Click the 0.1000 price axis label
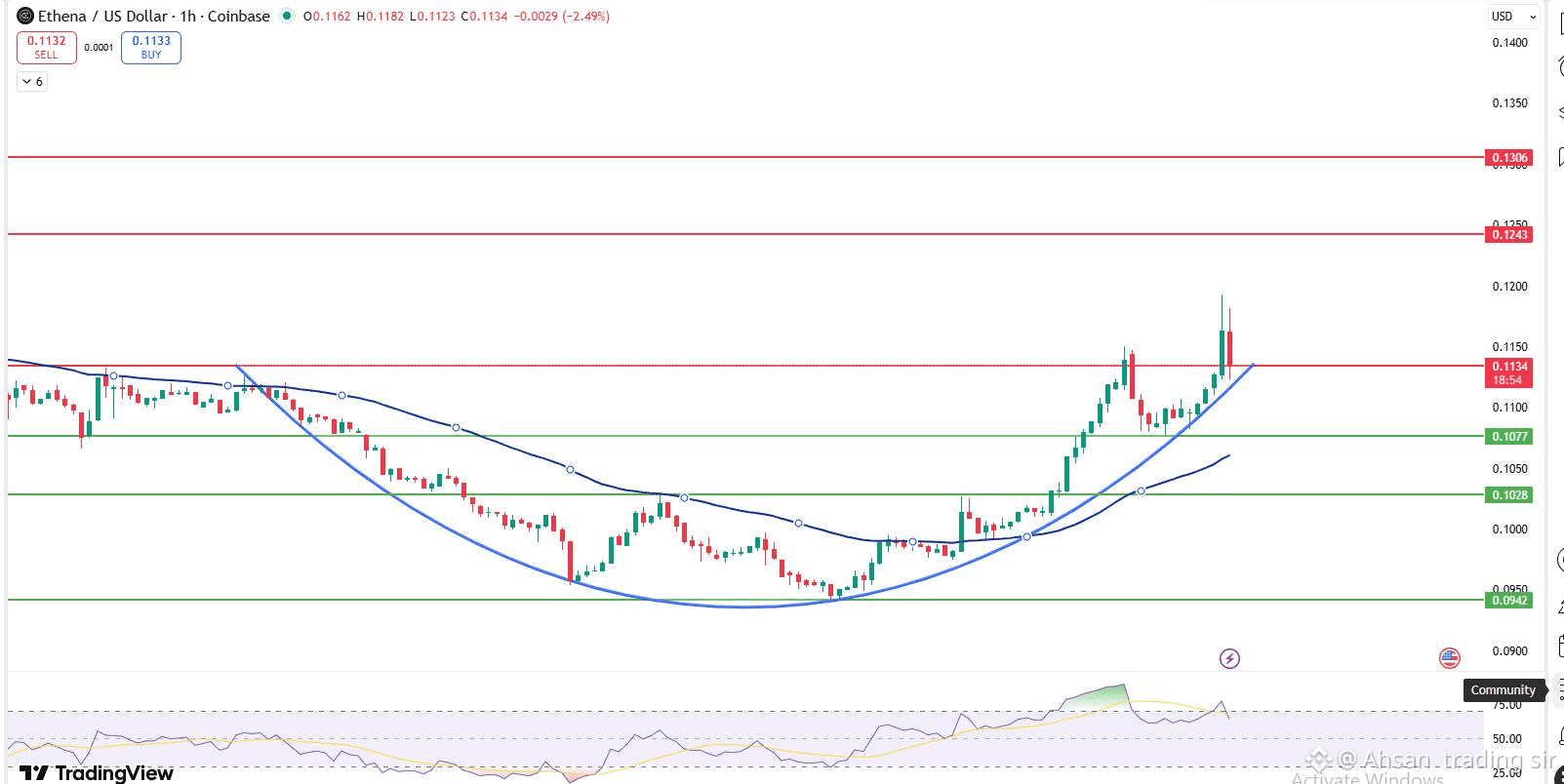The image size is (1564, 784). (x=1510, y=529)
